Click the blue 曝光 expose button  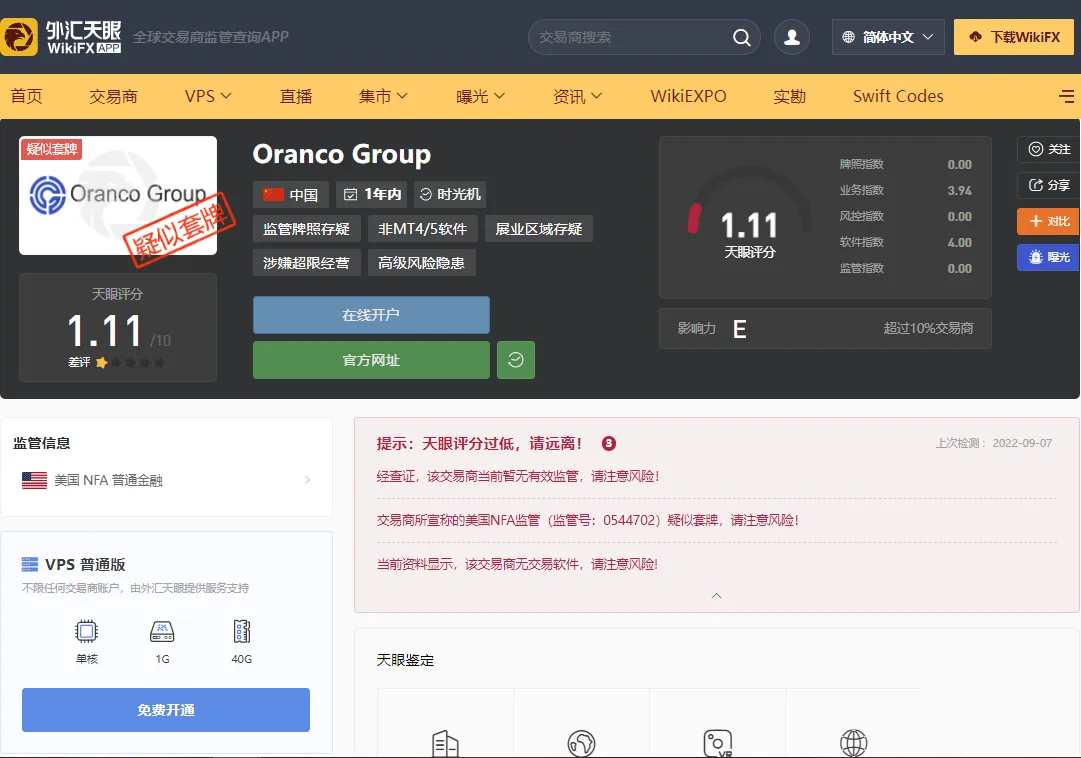coord(1049,257)
